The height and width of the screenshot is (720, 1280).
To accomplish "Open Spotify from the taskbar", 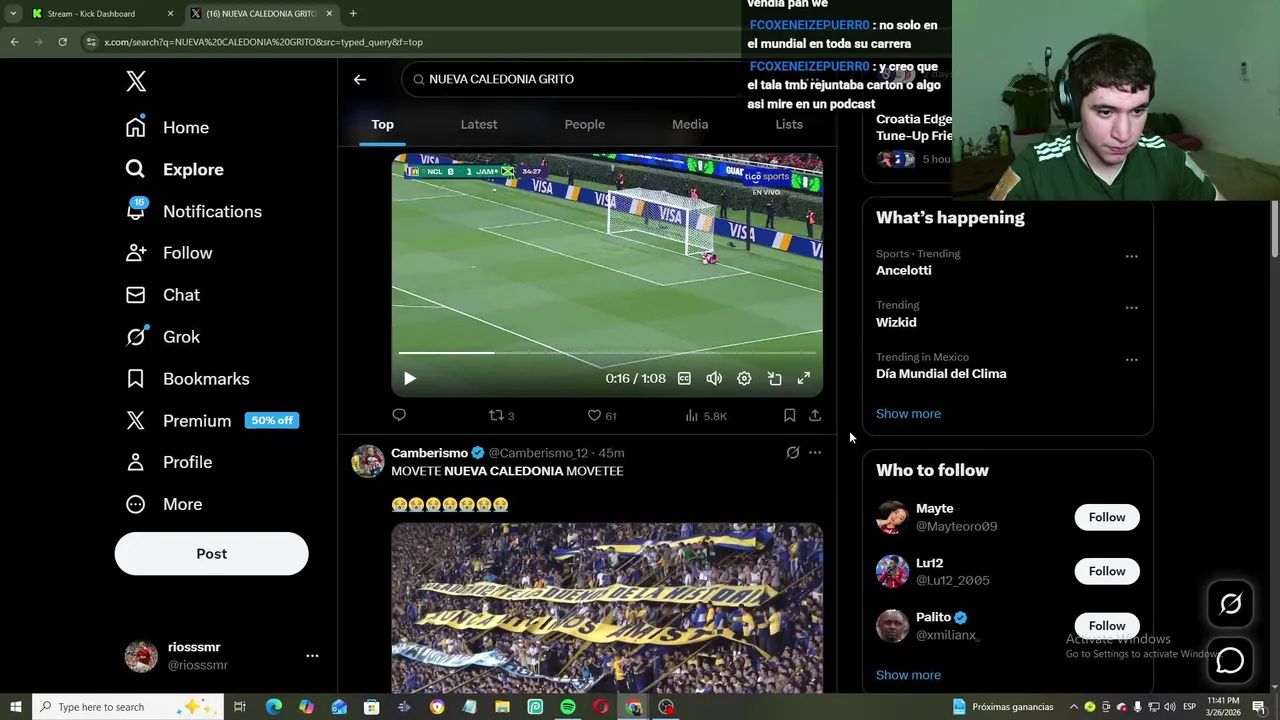I will point(568,707).
